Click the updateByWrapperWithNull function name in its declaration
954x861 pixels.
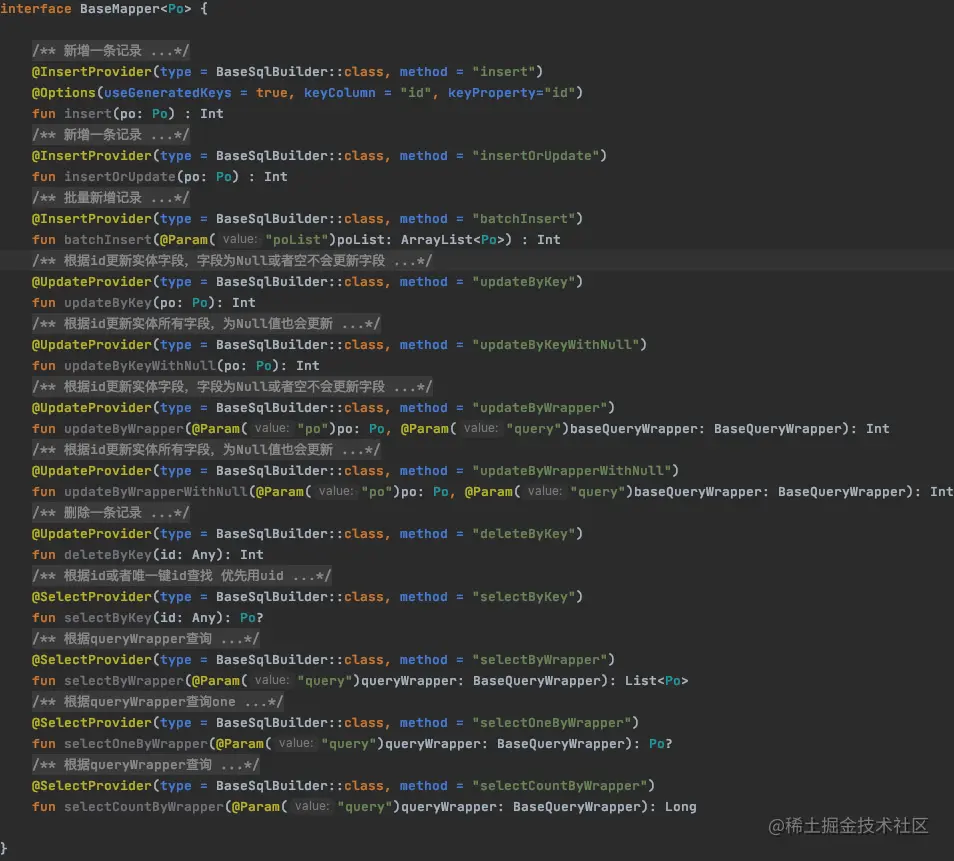pos(156,492)
